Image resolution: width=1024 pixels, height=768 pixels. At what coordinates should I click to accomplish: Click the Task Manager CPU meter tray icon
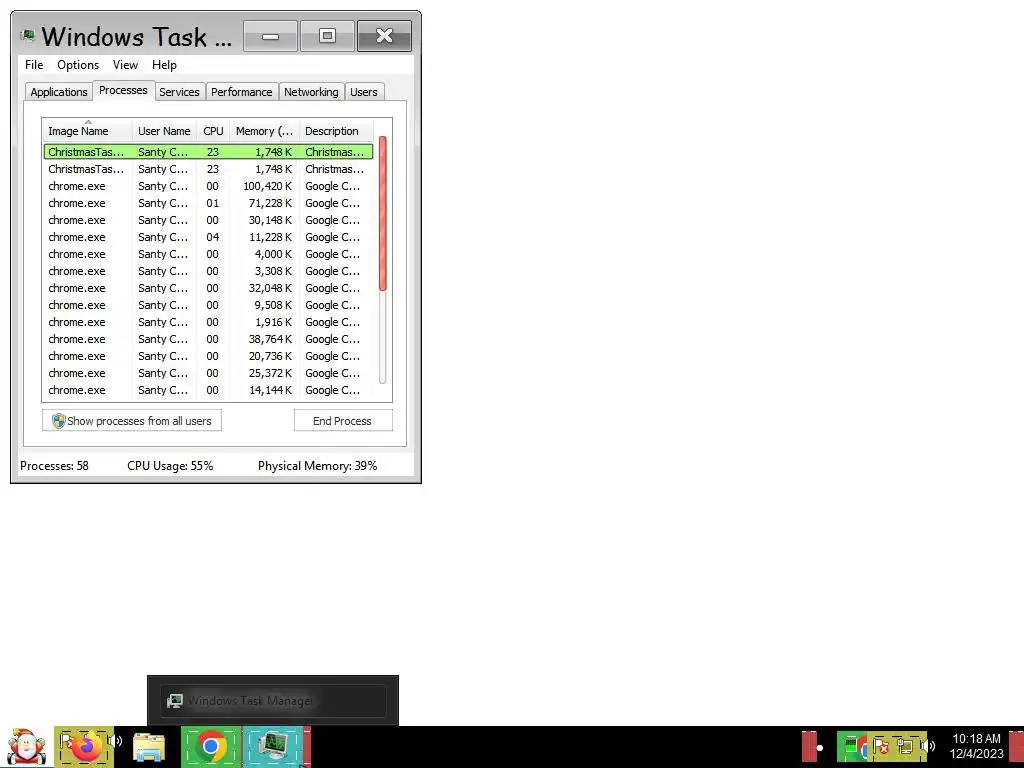point(851,744)
